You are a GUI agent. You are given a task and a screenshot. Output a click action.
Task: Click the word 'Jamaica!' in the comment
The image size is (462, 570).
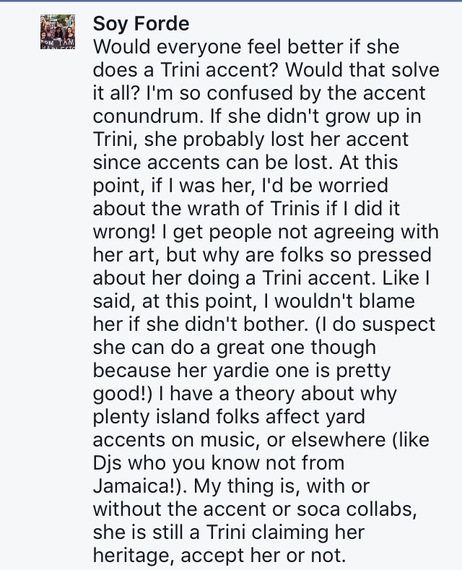[x=137, y=486]
